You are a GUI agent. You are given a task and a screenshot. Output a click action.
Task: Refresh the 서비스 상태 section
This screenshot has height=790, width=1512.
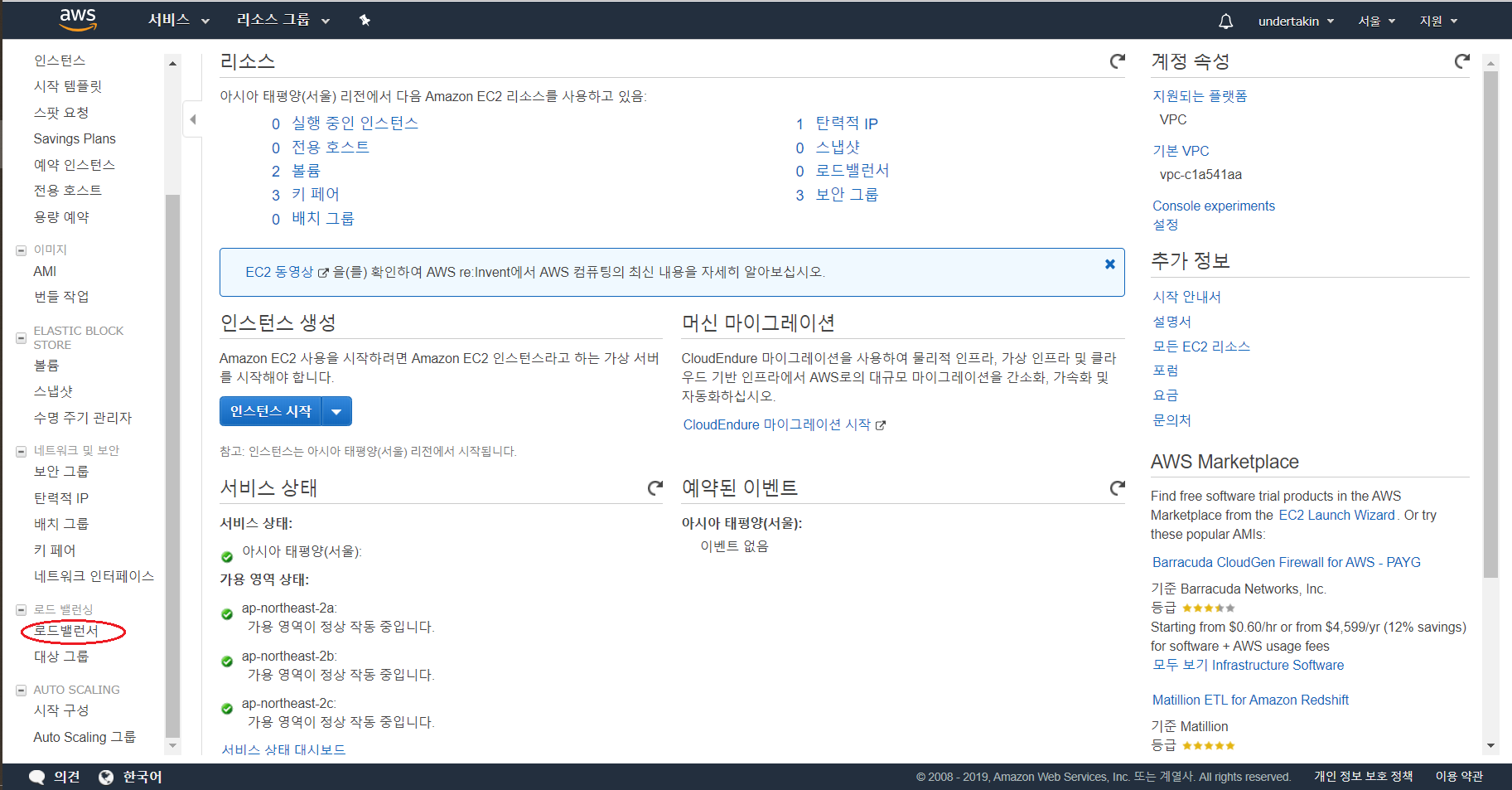[x=655, y=488]
